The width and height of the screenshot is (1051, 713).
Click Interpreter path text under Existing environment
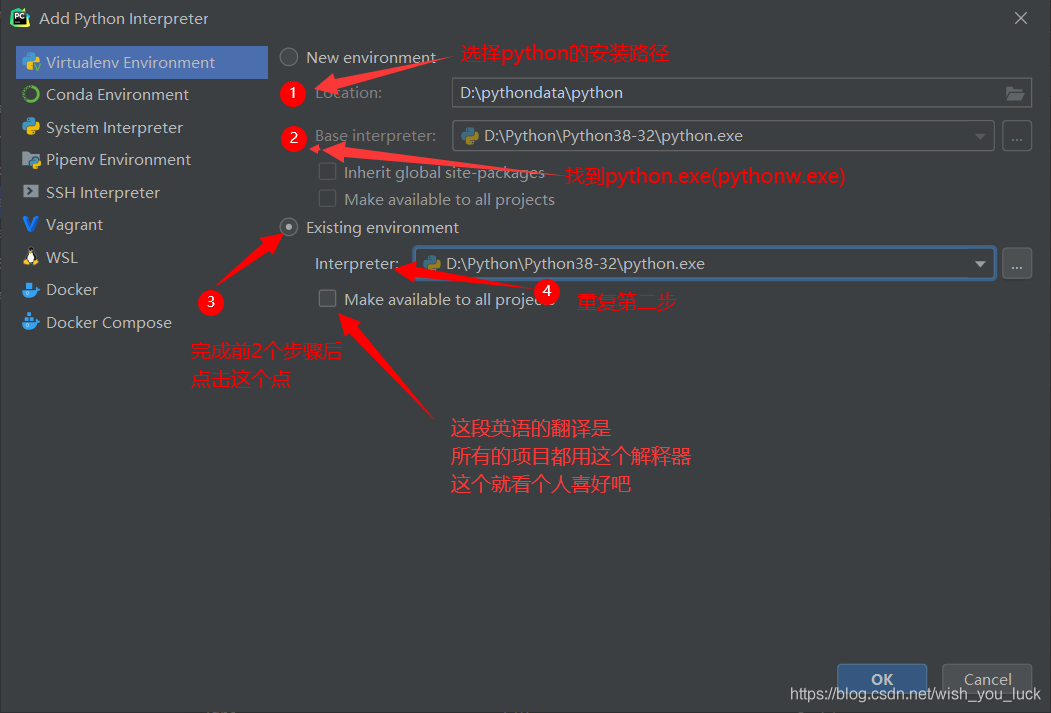pyautogui.click(x=575, y=263)
